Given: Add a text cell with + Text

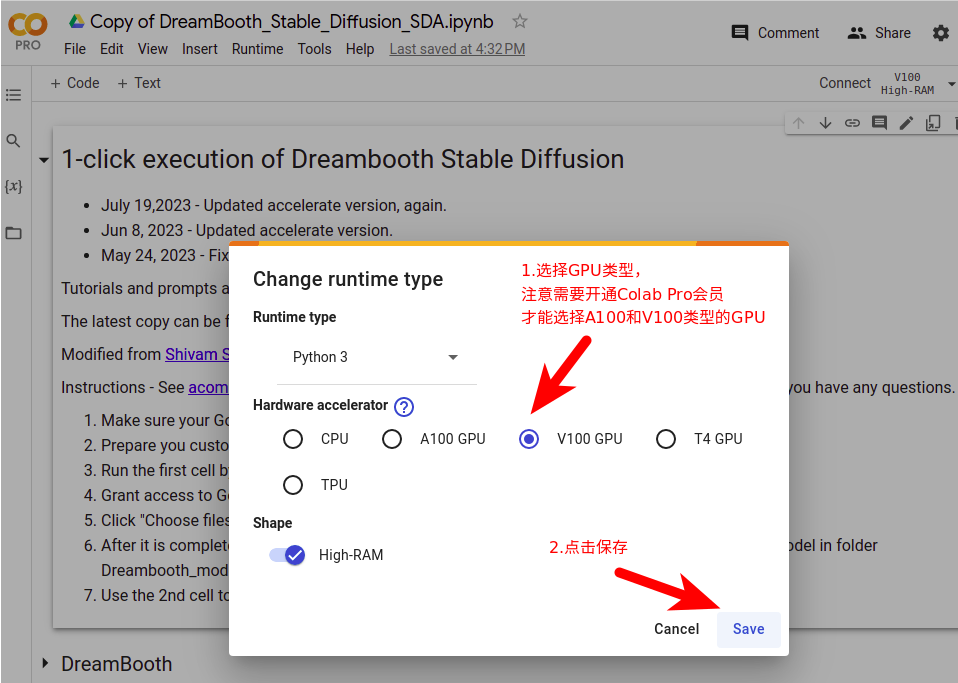Looking at the screenshot, I should tap(139, 83).
